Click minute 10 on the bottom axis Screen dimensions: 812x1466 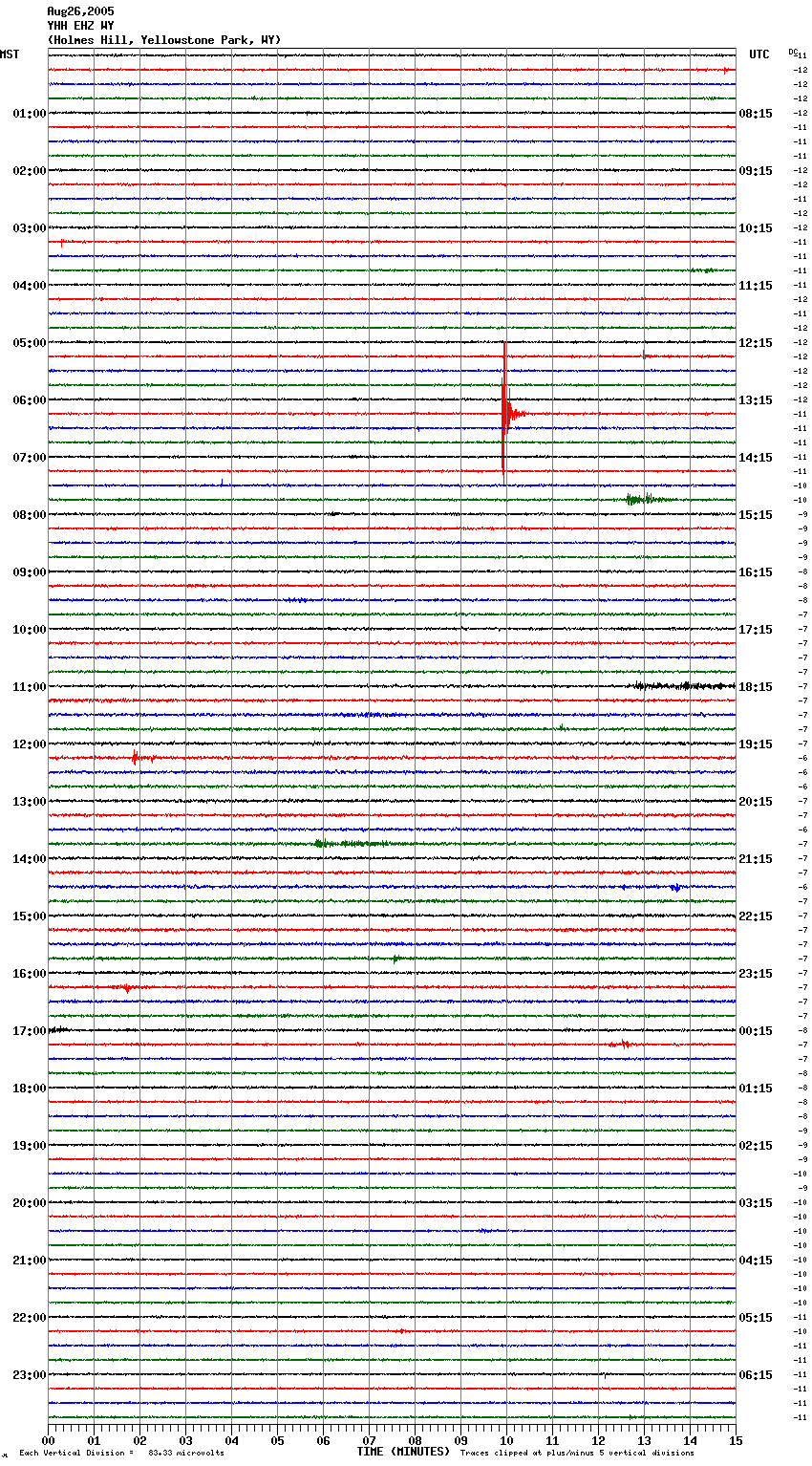tap(506, 1440)
